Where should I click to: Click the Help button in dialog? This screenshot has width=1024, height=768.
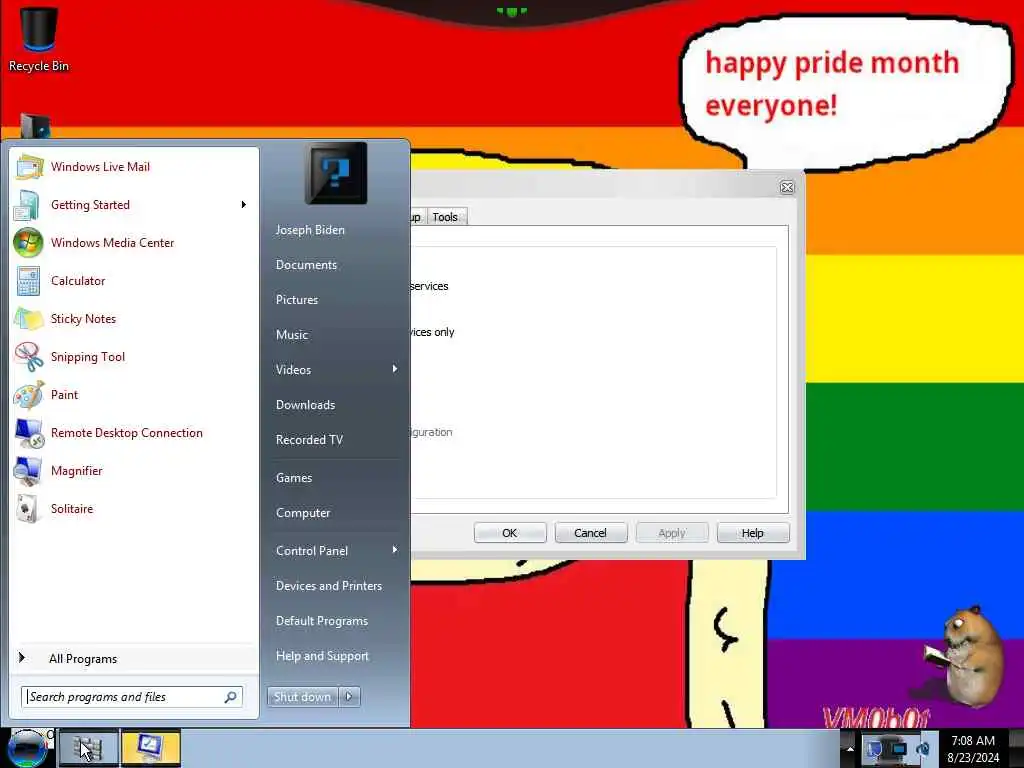pos(753,533)
